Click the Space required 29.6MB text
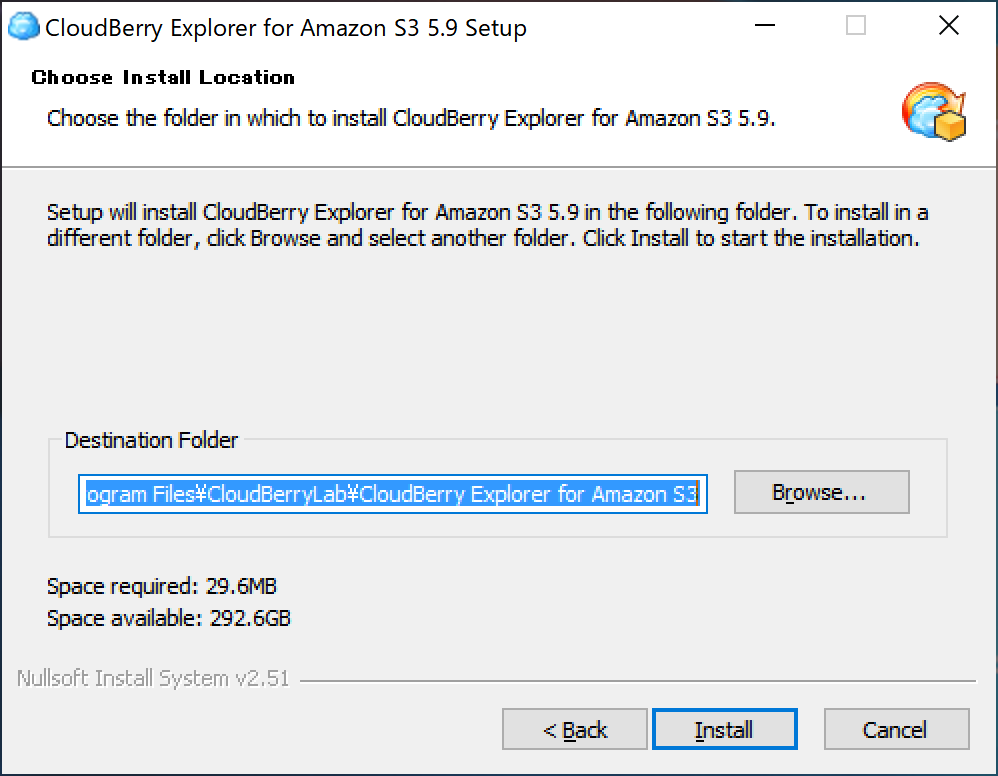The width and height of the screenshot is (998, 776). 162,586
